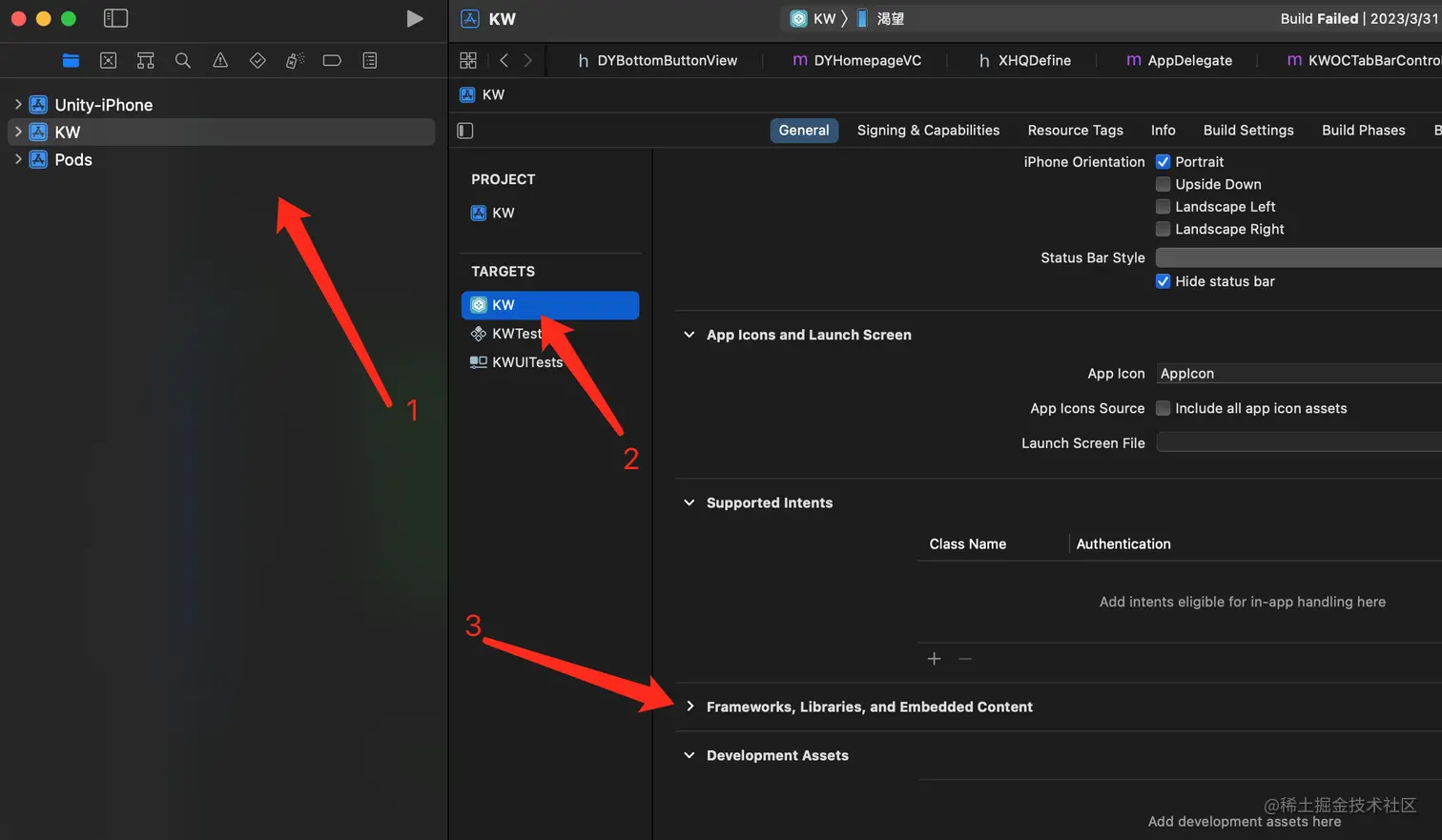
Task: Toggle the project and targets list sidebar
Action: pyautogui.click(x=465, y=131)
